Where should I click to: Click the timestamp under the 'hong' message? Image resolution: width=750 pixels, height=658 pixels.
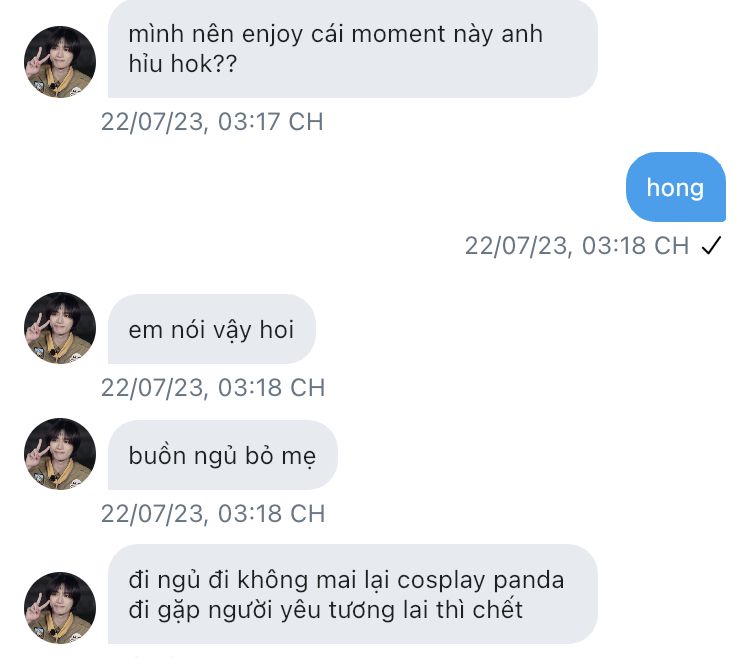[x=576, y=246]
